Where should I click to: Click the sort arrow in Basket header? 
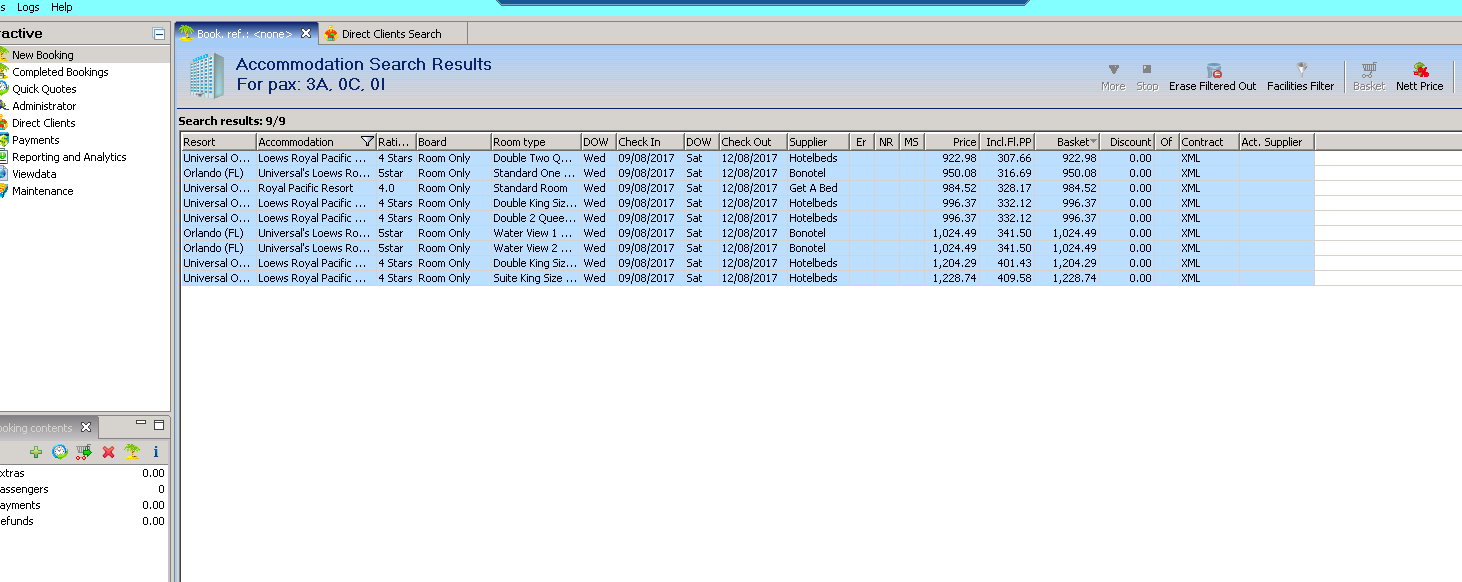click(1094, 142)
